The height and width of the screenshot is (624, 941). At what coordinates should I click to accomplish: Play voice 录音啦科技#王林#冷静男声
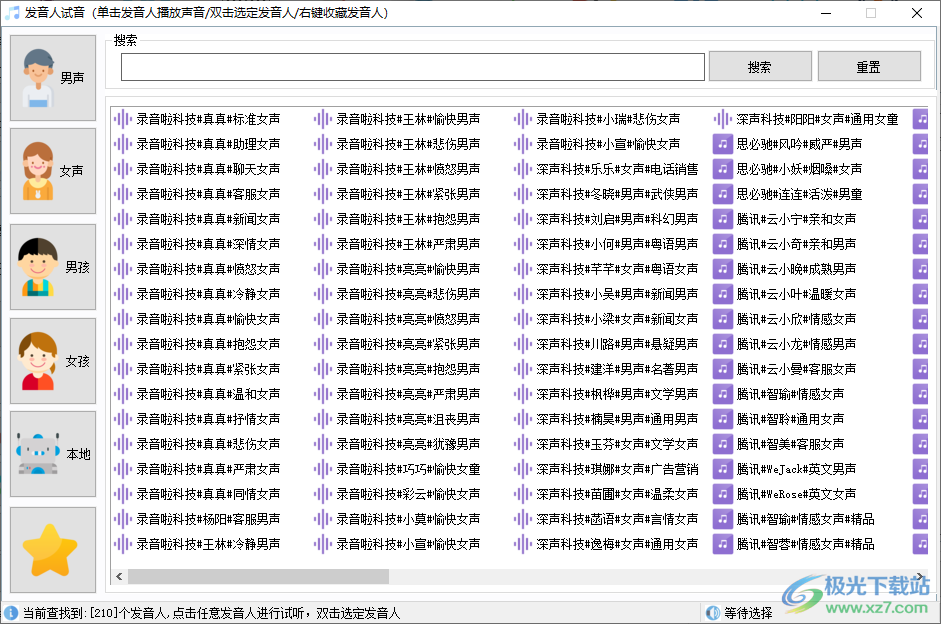pos(208,544)
